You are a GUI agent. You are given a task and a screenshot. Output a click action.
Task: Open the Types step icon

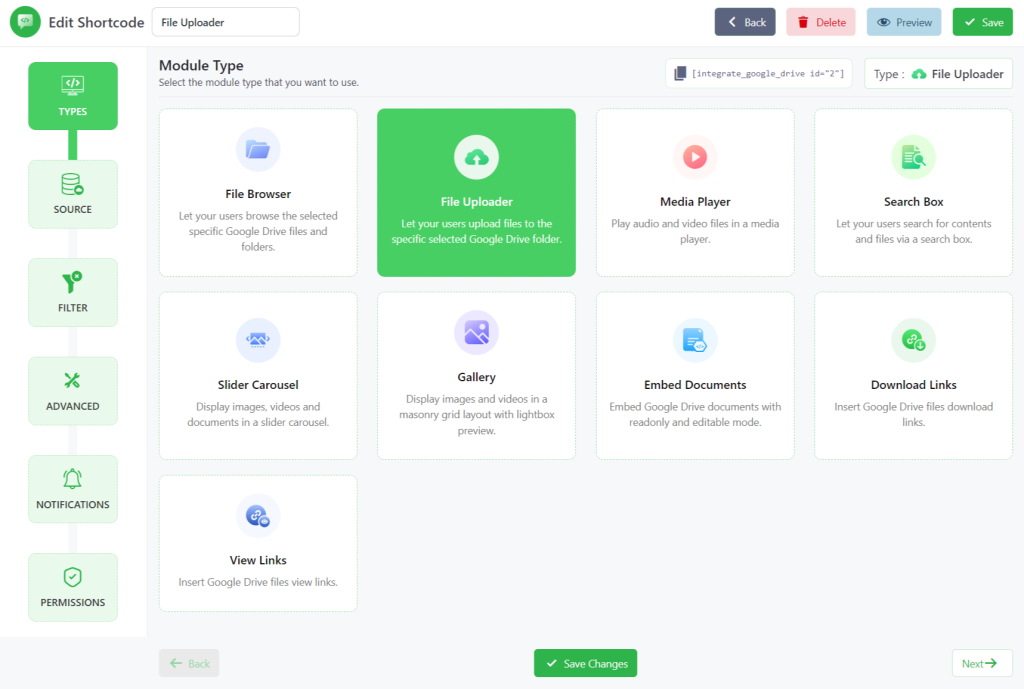(x=72, y=85)
